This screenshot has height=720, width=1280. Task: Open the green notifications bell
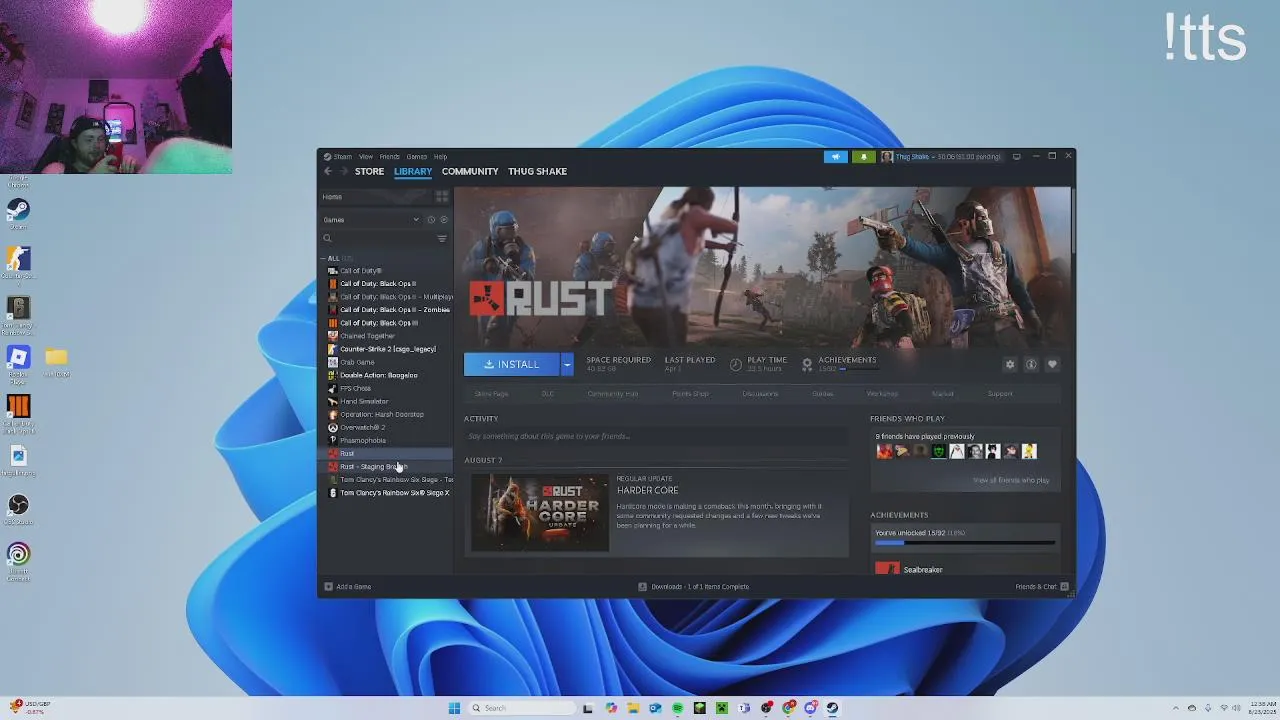863,156
